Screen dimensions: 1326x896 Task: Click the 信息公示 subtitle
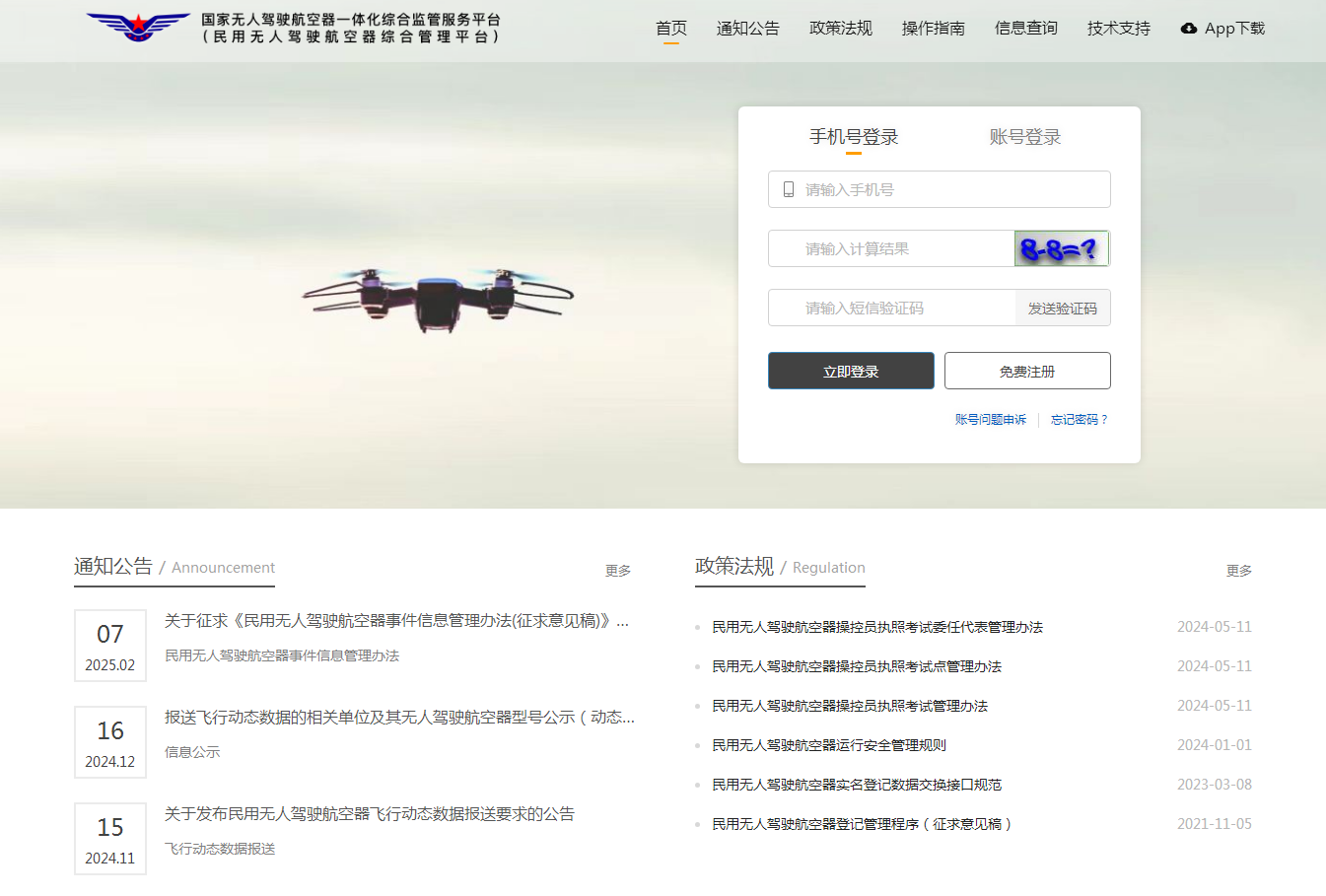[x=192, y=752]
